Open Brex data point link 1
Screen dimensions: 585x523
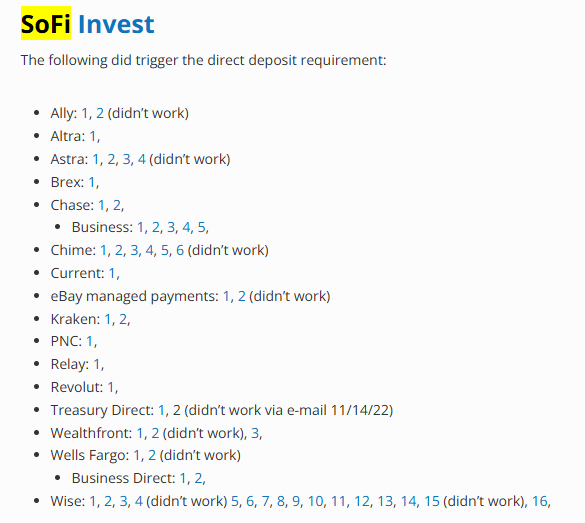click(92, 182)
